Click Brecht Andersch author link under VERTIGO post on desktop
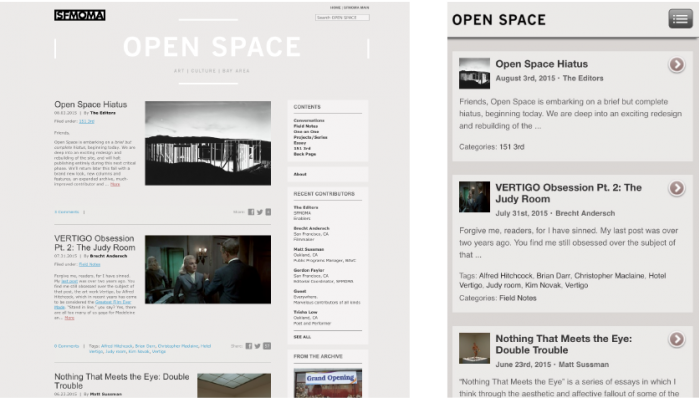 point(108,256)
